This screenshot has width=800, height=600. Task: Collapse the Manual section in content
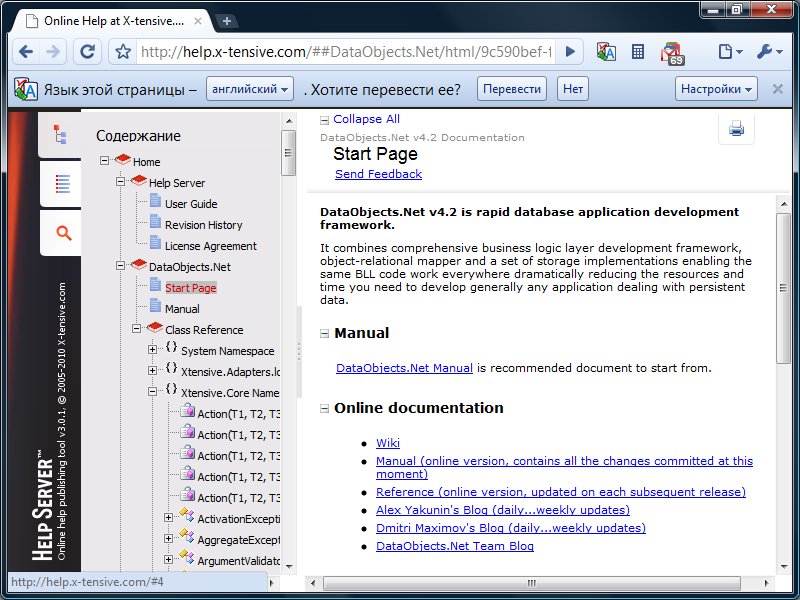pos(324,334)
